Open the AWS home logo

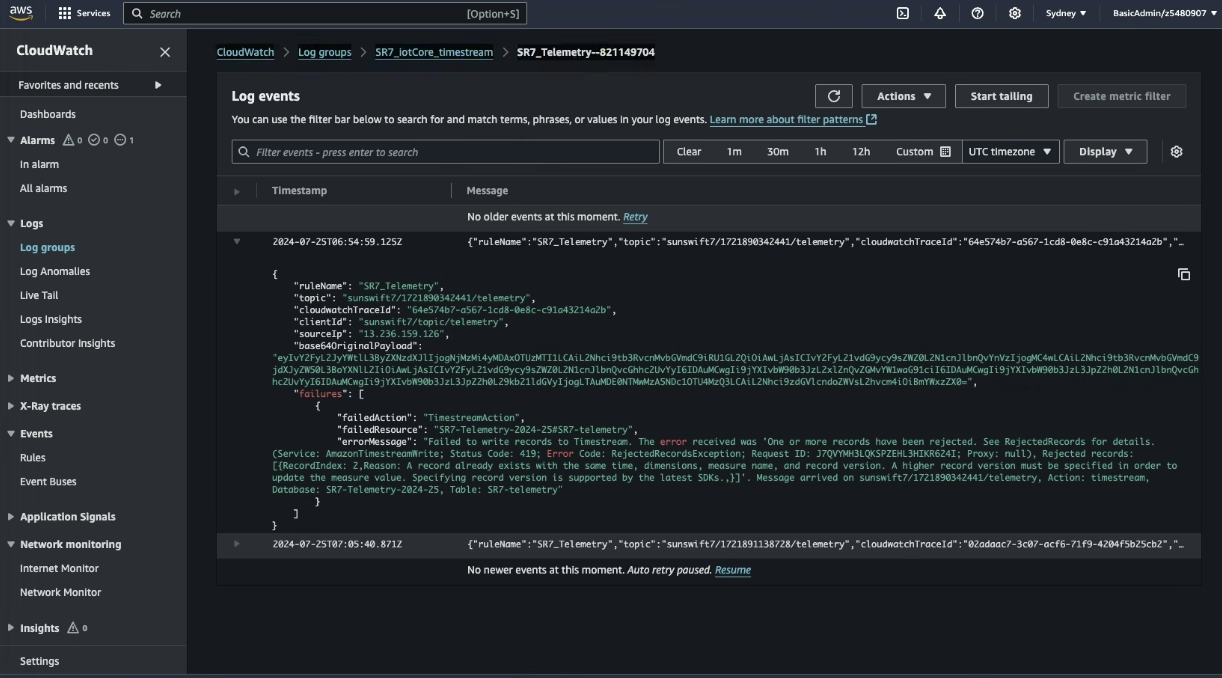[21, 13]
